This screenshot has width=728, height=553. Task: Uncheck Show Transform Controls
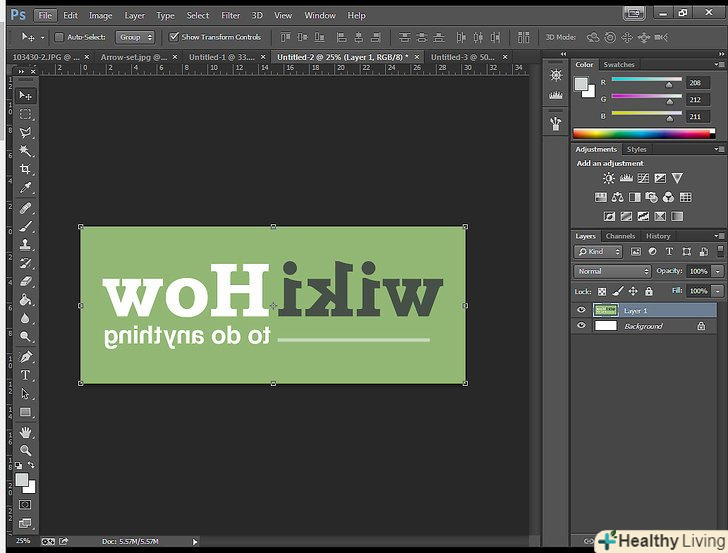(x=173, y=37)
